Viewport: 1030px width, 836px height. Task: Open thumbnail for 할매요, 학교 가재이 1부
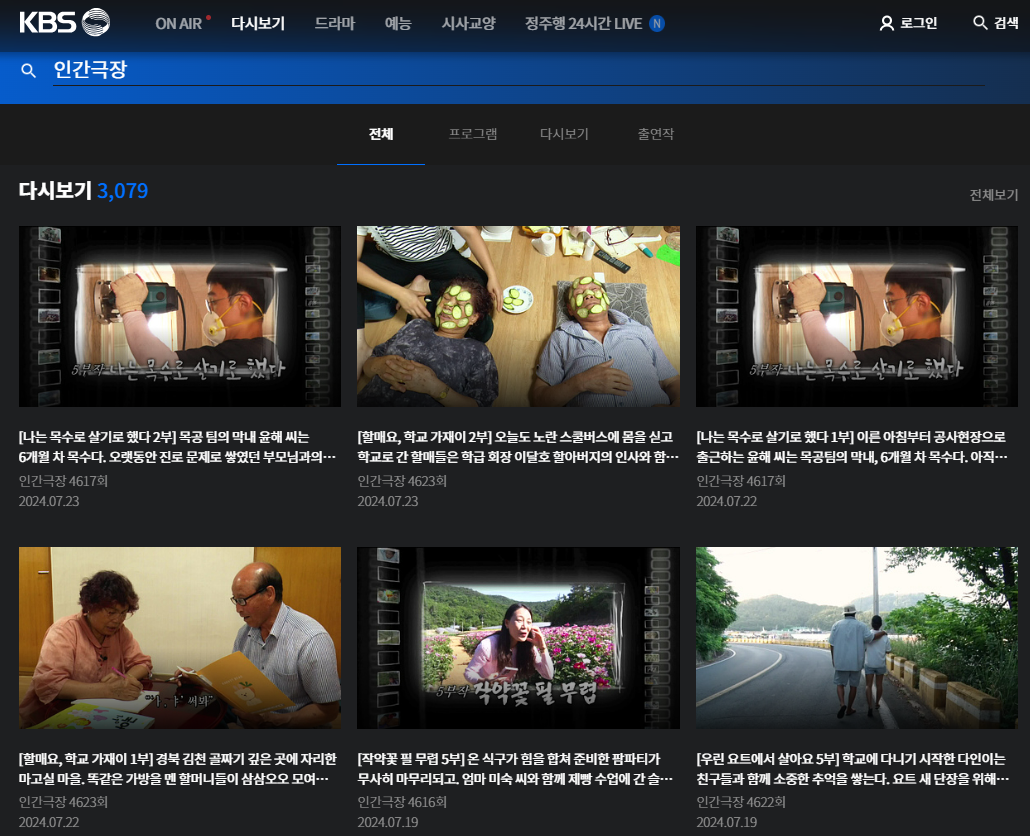pos(180,638)
